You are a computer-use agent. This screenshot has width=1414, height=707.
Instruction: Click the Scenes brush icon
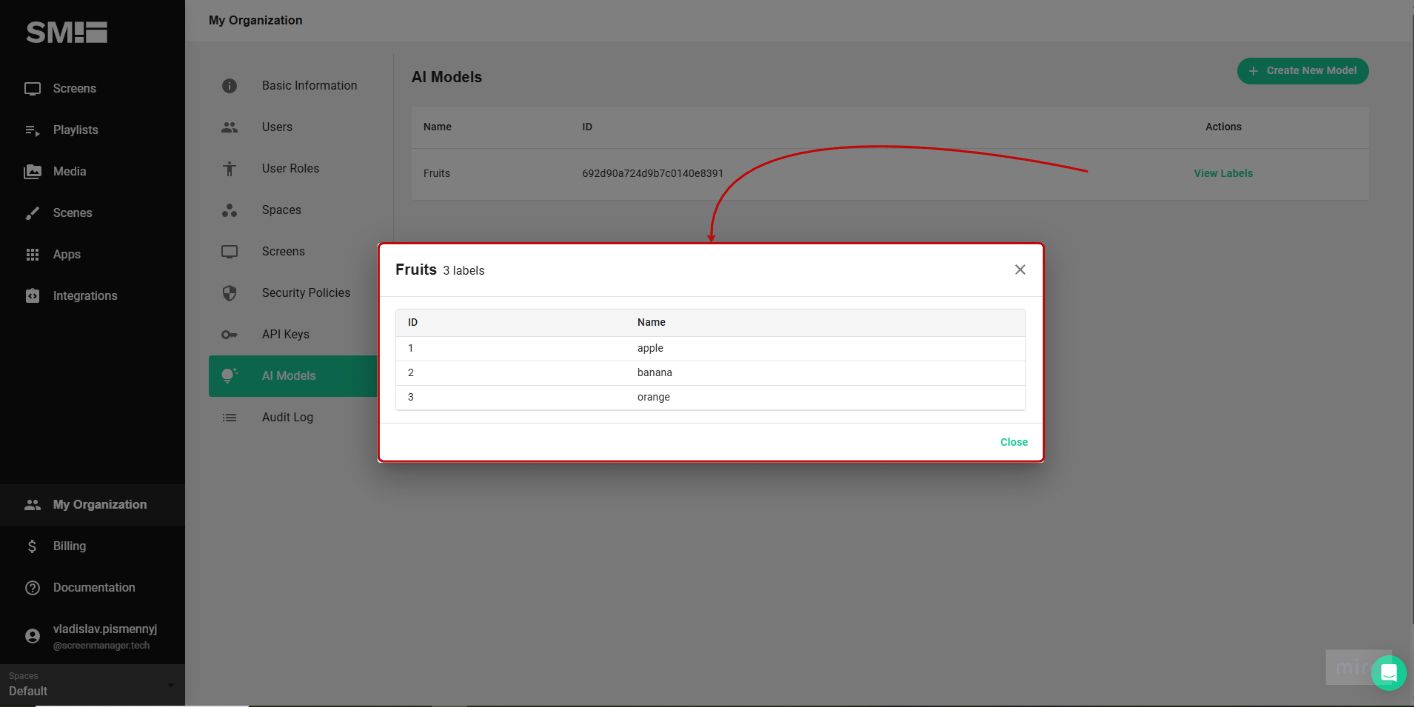tap(33, 213)
